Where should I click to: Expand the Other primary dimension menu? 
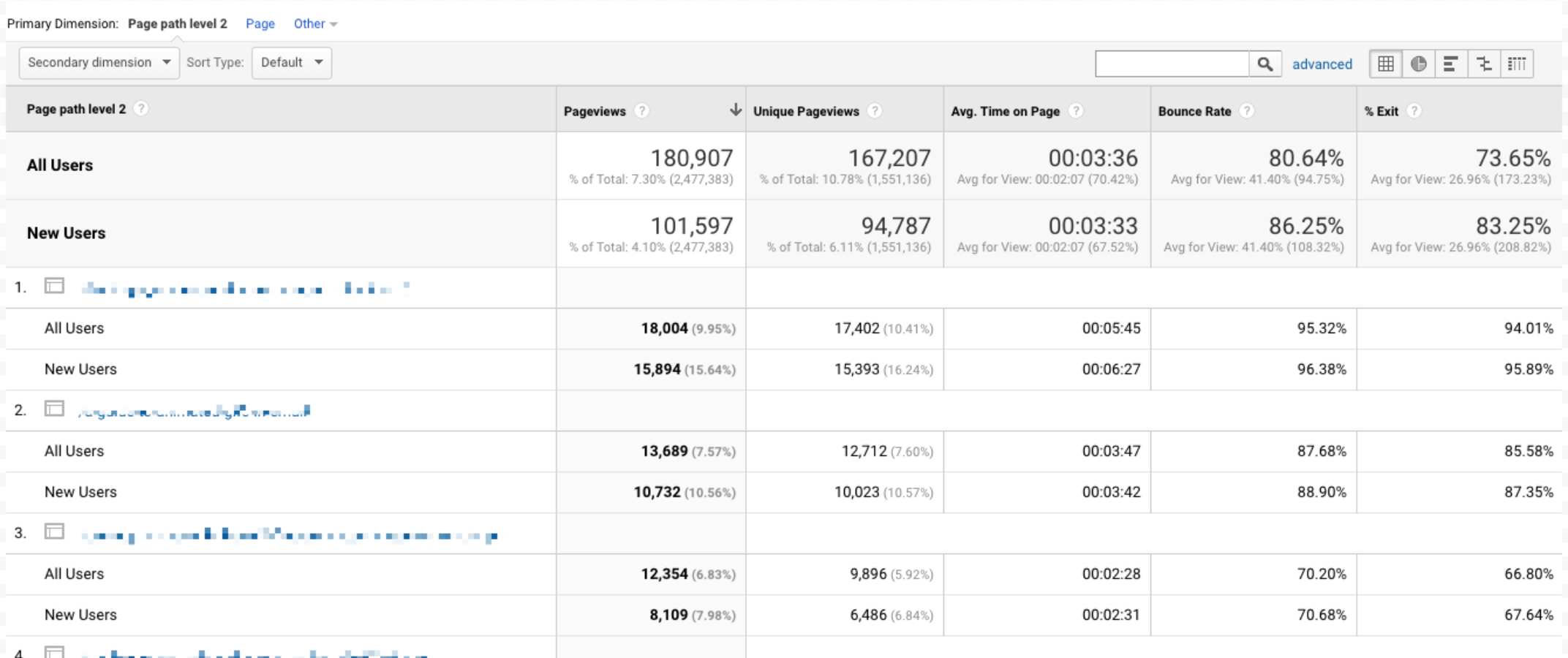pyautogui.click(x=315, y=23)
